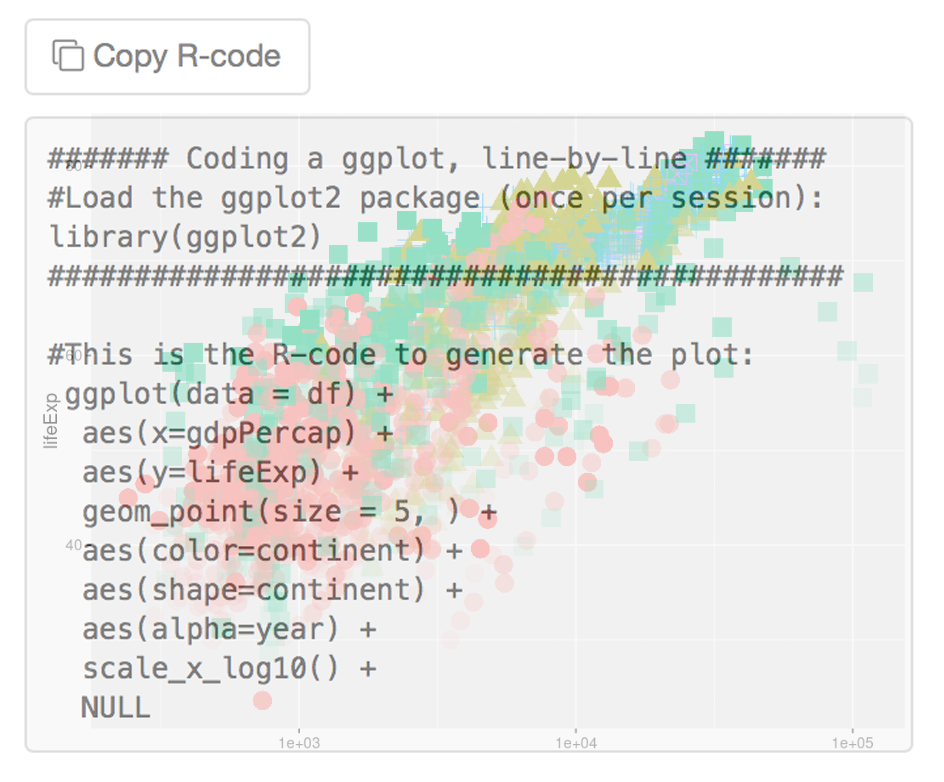Click the library(ggplot2) code line

(x=185, y=237)
